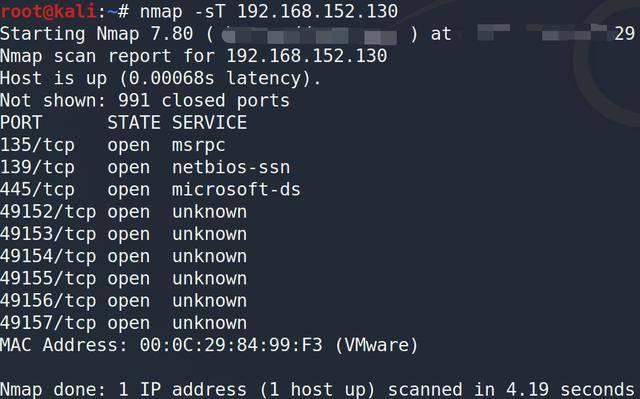Click the Host is up latency line
The image size is (640, 399).
point(161,78)
